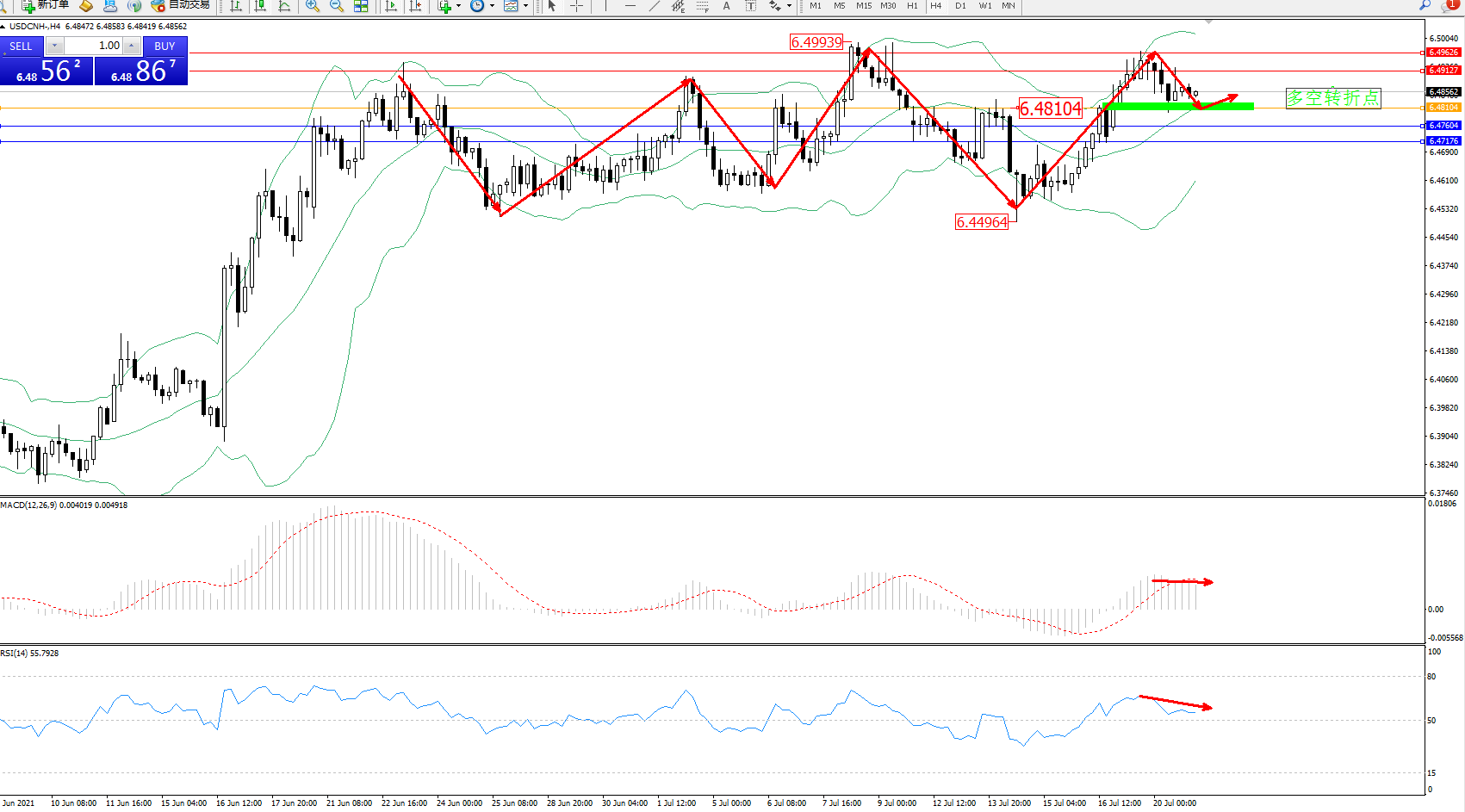Switch to the M15 timeframe
Viewport: 1465px width, 812px height.
(863, 6)
